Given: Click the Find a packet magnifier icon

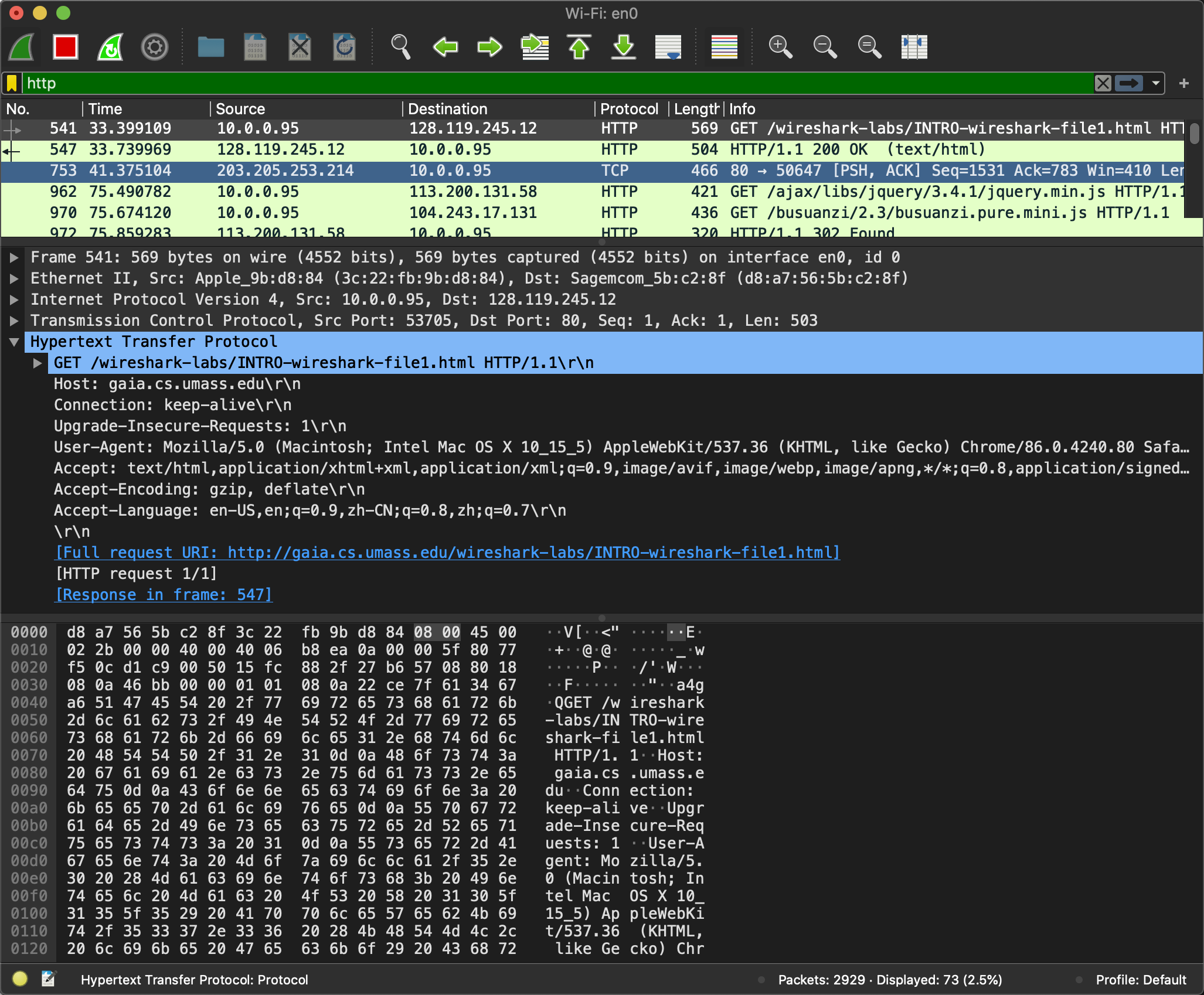Looking at the screenshot, I should (400, 47).
